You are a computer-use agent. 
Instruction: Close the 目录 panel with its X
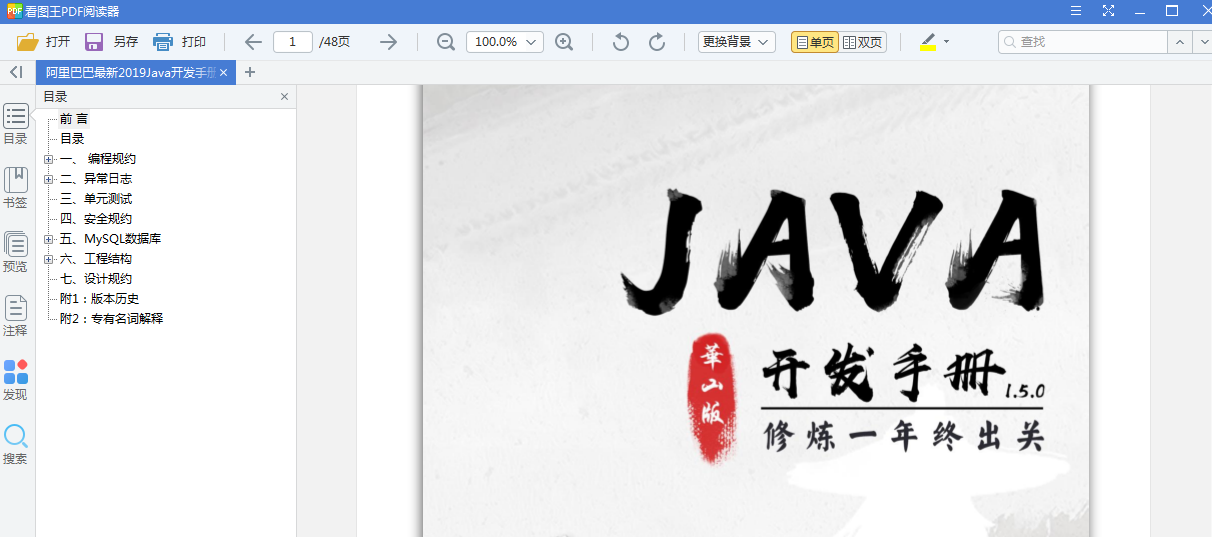284,97
